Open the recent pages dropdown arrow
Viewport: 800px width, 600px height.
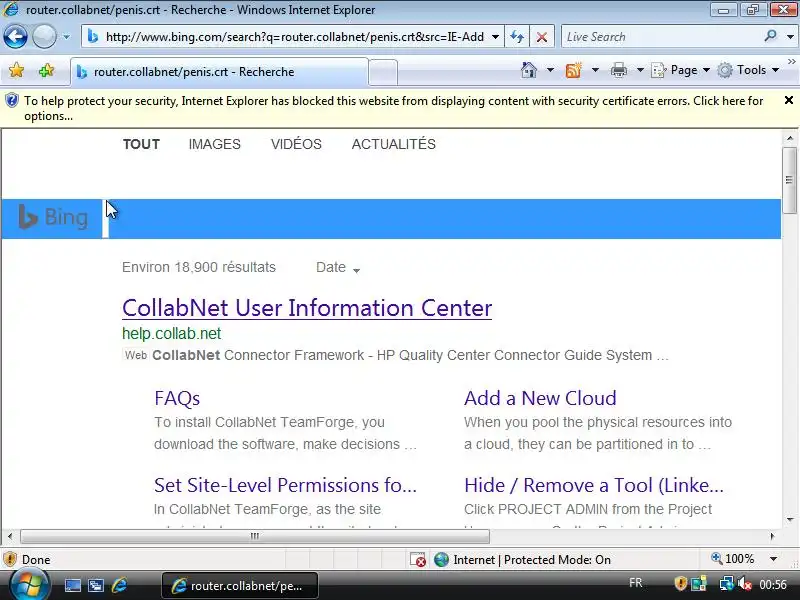click(x=66, y=37)
